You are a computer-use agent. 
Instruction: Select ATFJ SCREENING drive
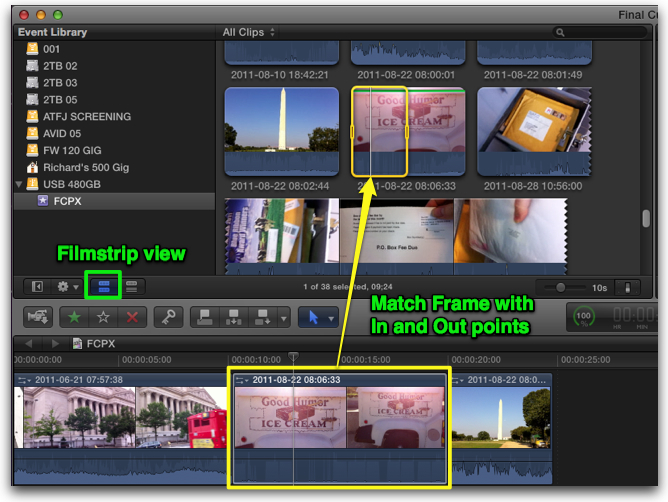pos(114,116)
